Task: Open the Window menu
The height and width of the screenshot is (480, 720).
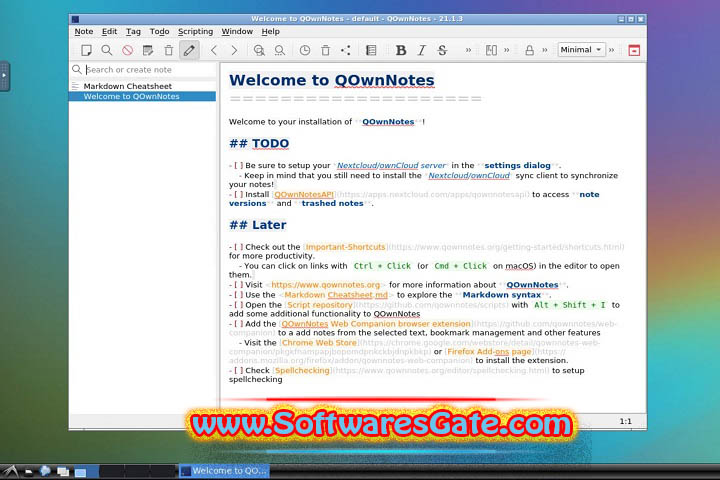Action: click(237, 31)
